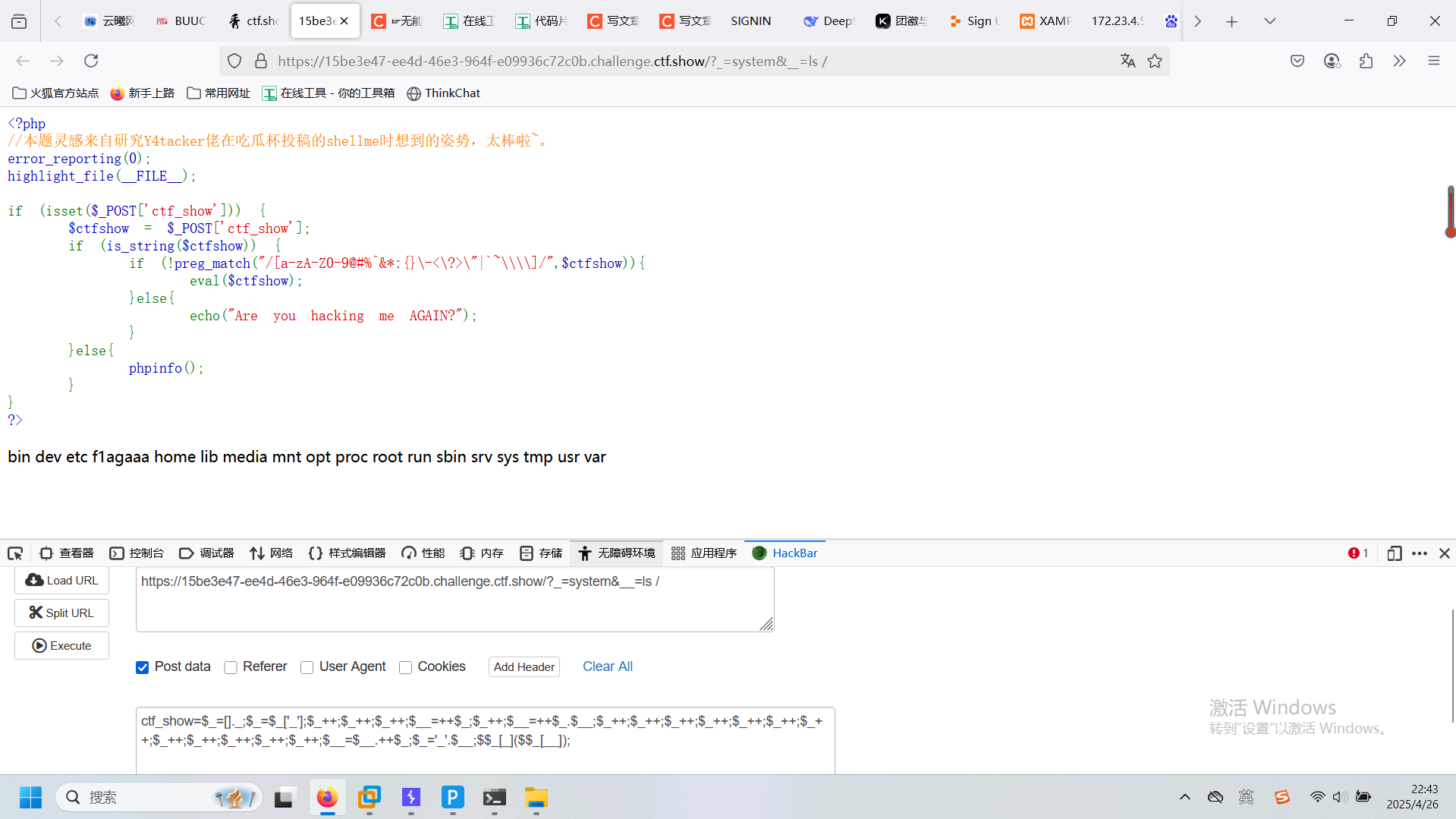
Task: Open the extensions puzzle icon
Action: 1366,61
